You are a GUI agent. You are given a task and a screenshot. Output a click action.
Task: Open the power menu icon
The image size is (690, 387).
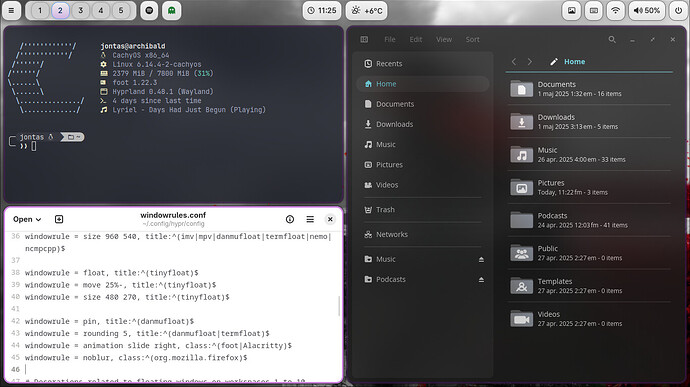point(678,11)
